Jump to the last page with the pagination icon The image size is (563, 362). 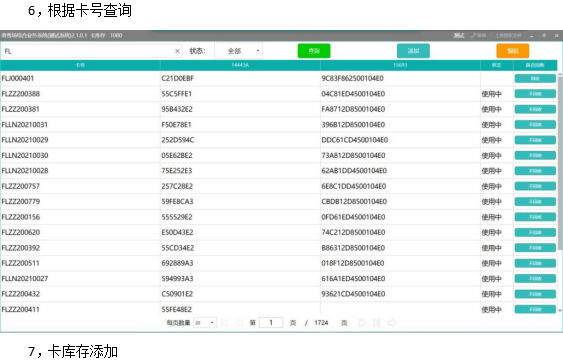point(377,322)
